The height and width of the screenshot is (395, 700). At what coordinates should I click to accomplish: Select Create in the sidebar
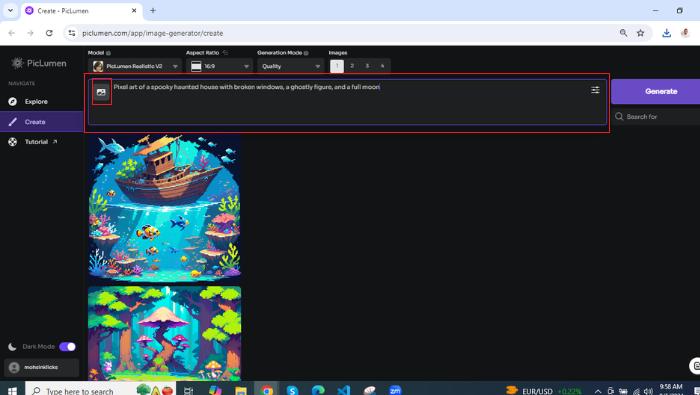[41, 121]
